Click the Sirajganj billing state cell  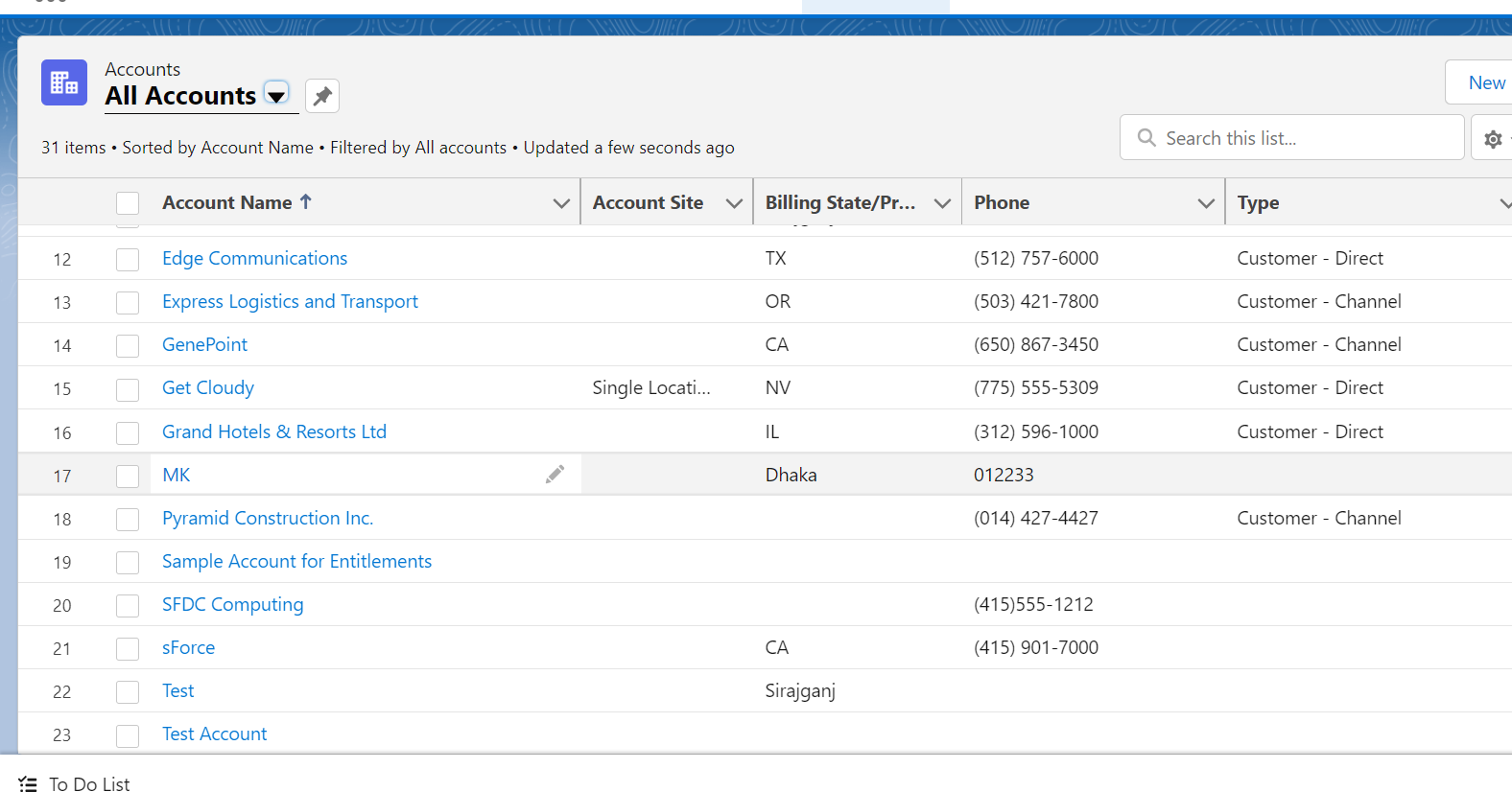[800, 690]
